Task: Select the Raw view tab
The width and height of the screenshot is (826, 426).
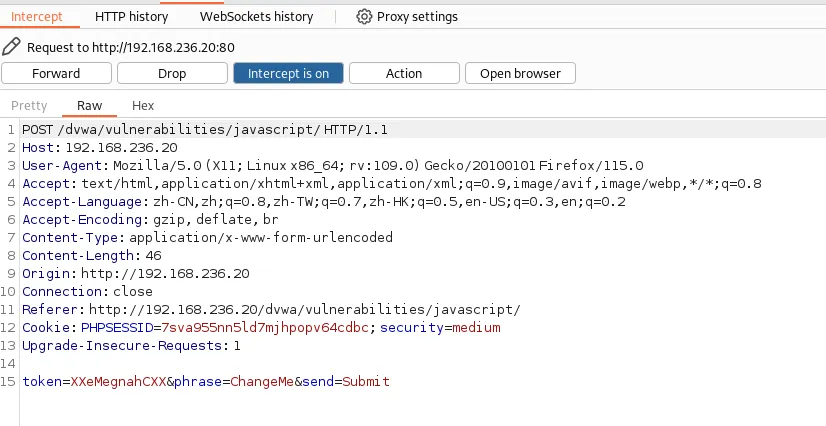Action: pos(90,105)
